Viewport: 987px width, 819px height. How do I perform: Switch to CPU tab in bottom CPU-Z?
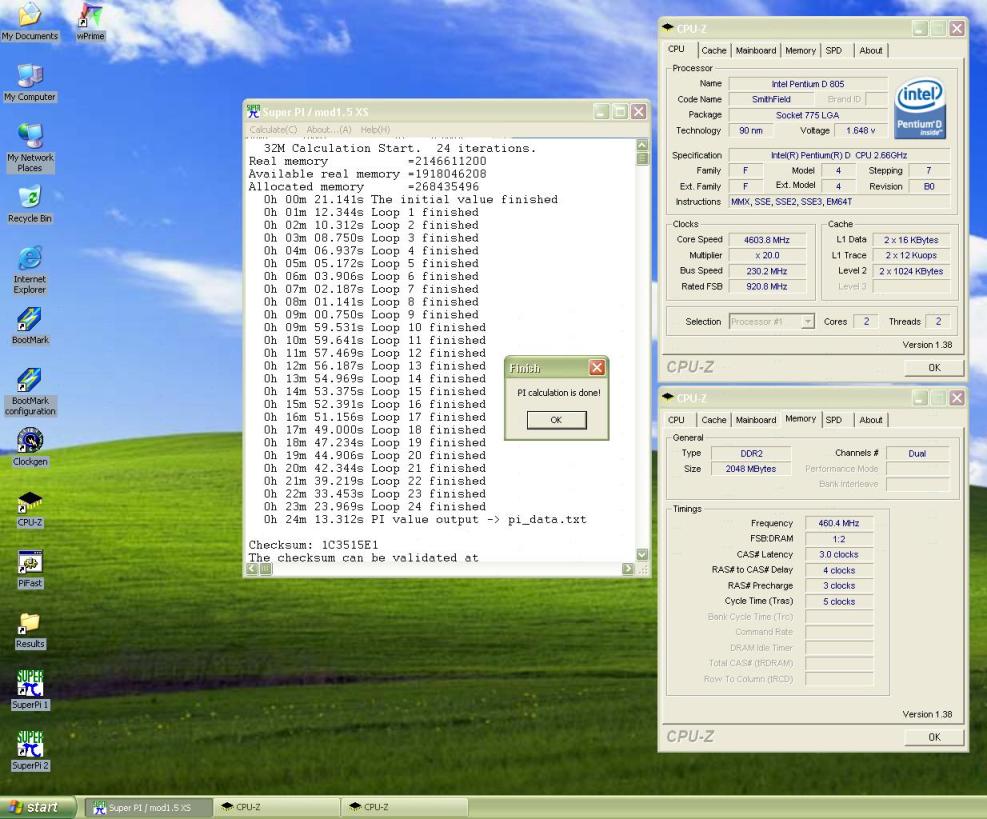pos(677,420)
